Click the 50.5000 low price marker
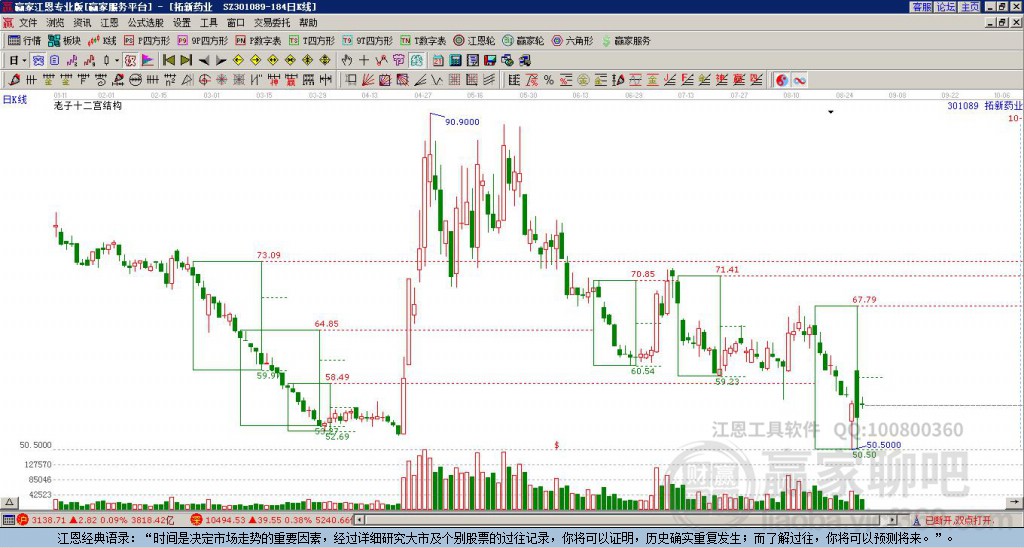Screen dimensions: 1024x548 click(884, 445)
